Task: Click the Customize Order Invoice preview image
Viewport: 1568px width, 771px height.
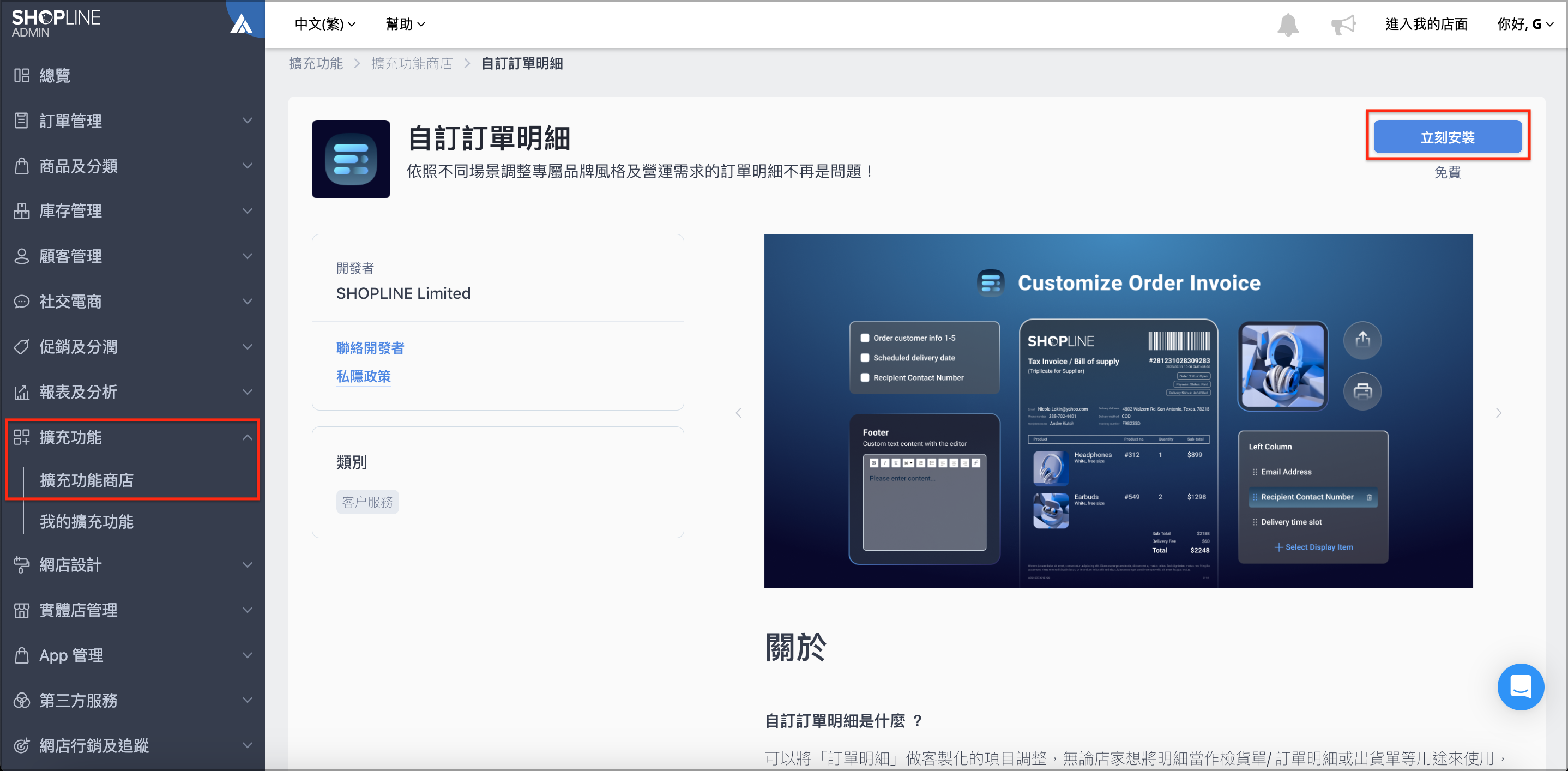Action: click(1118, 411)
